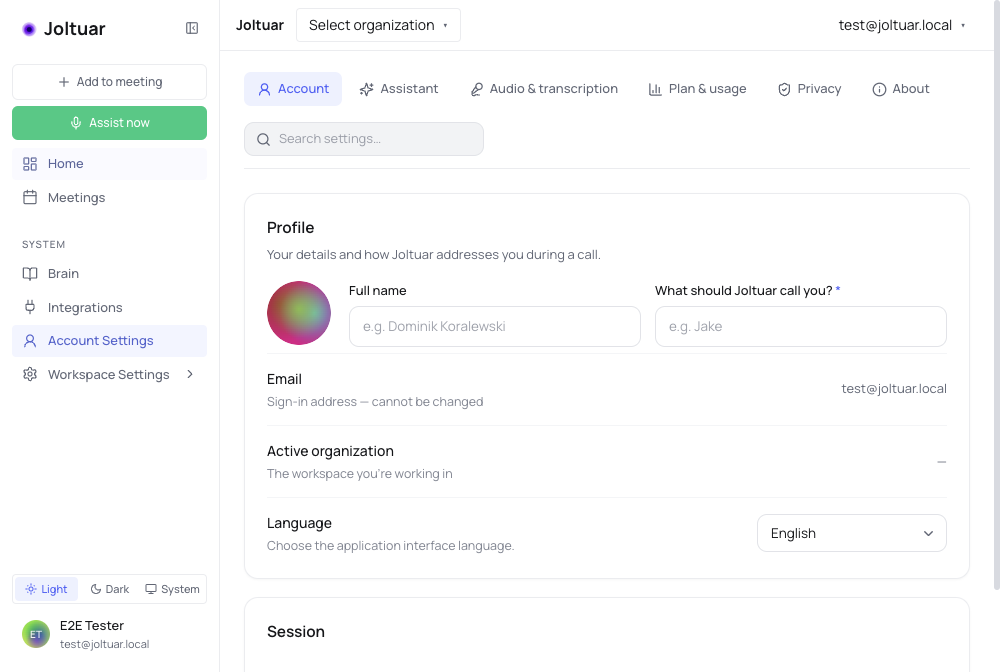Select Account Settings in the sidebar
The image size is (1000, 672).
110,341
